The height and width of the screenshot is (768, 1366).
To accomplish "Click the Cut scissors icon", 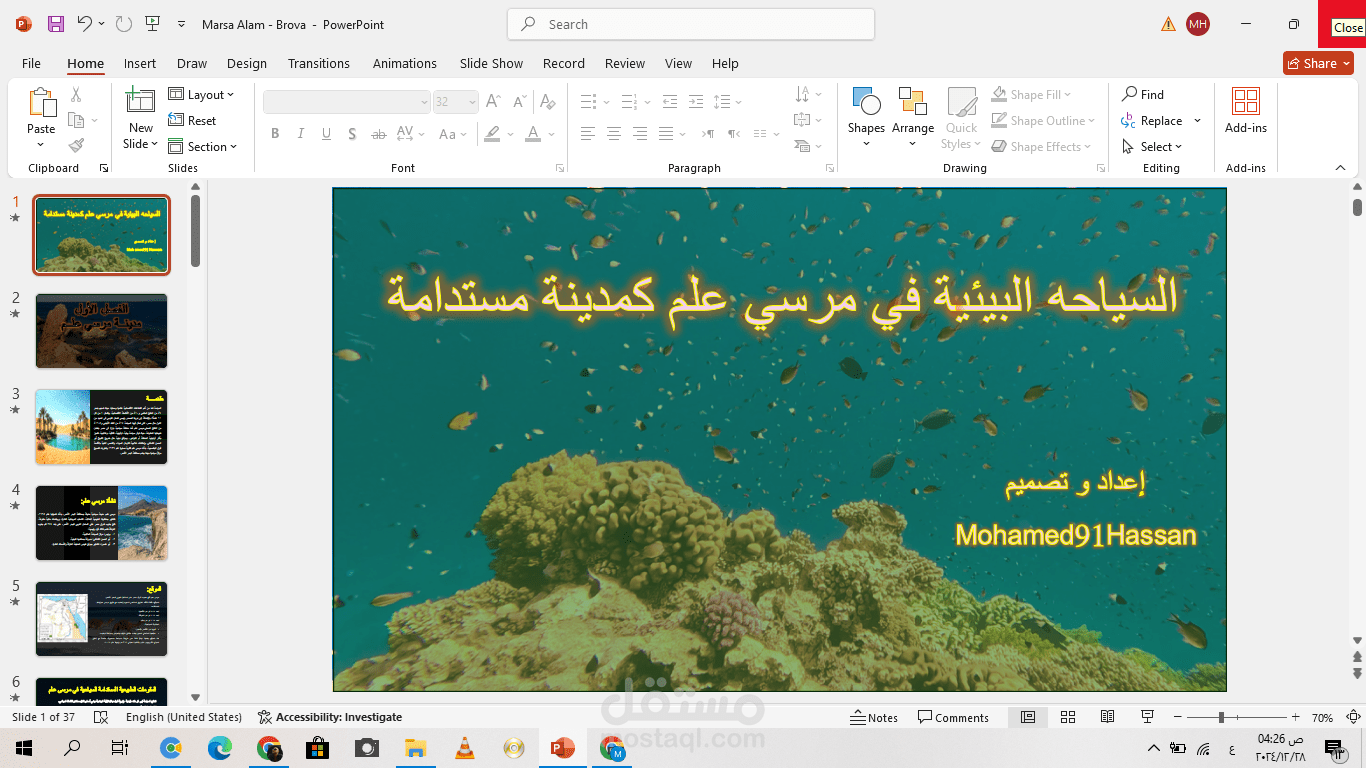I will (76, 95).
